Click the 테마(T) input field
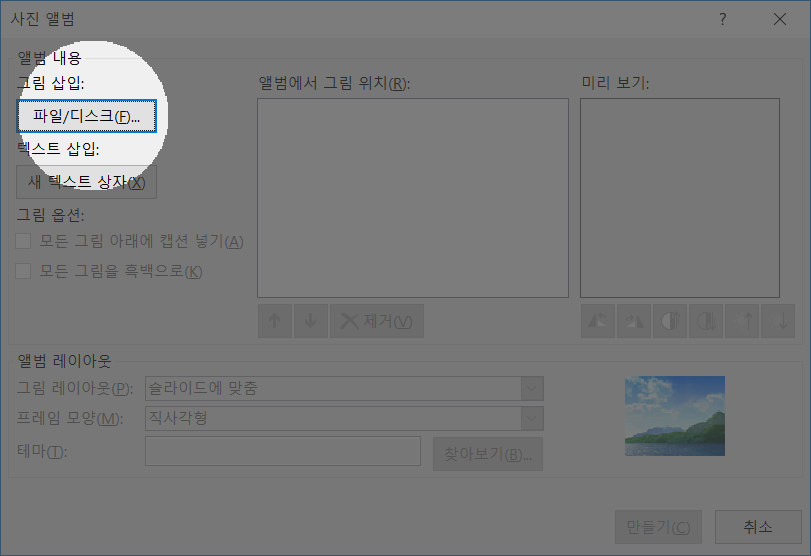The height and width of the screenshot is (556, 811). 282,451
